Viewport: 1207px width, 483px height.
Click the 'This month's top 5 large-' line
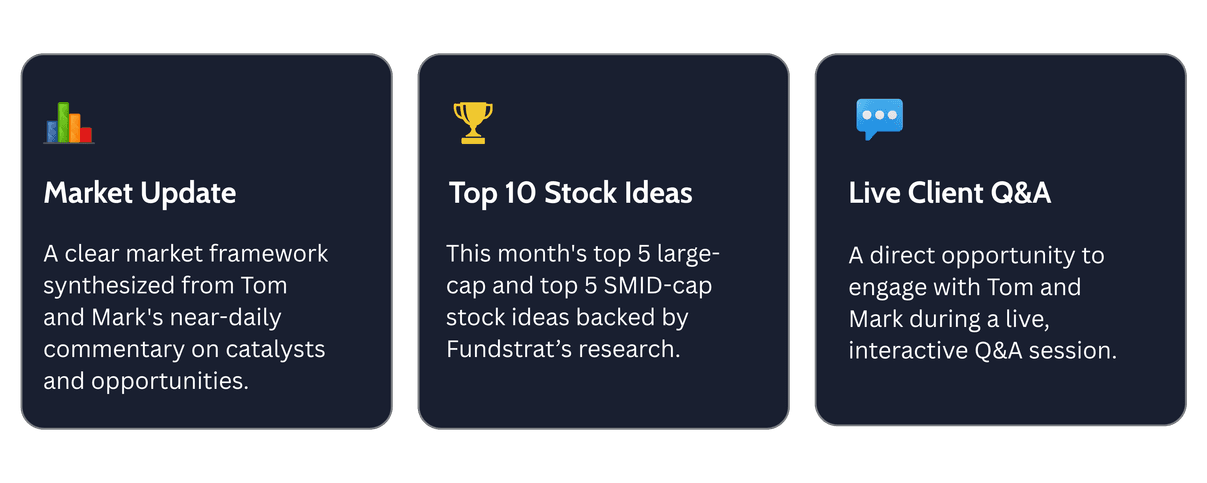583,254
